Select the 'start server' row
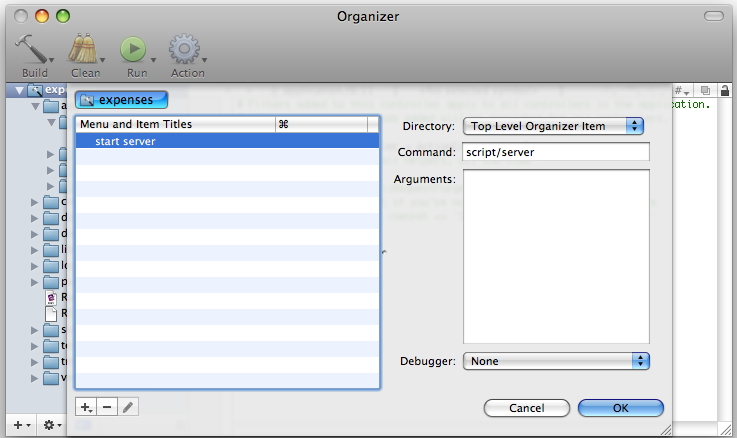The height and width of the screenshot is (438, 737). pyautogui.click(x=227, y=141)
